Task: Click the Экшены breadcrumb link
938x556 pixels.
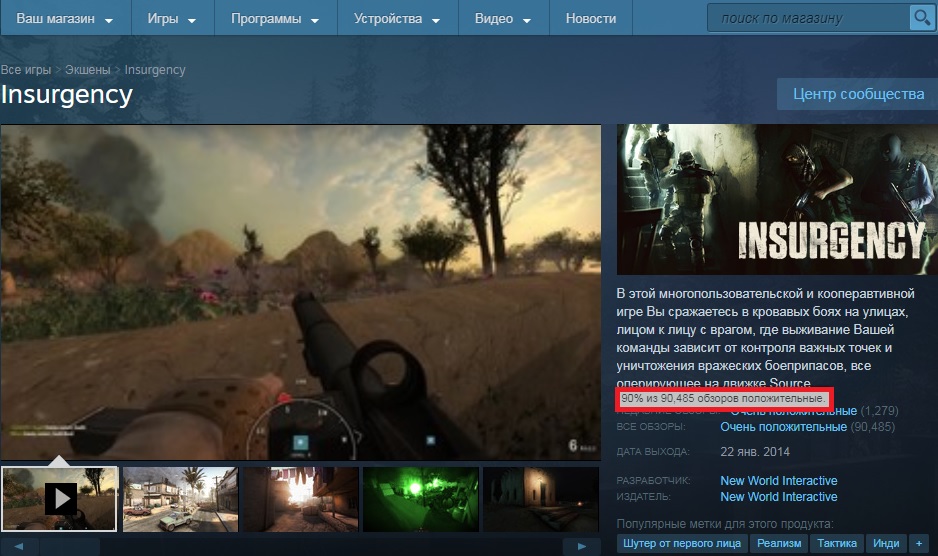Action: 87,69
